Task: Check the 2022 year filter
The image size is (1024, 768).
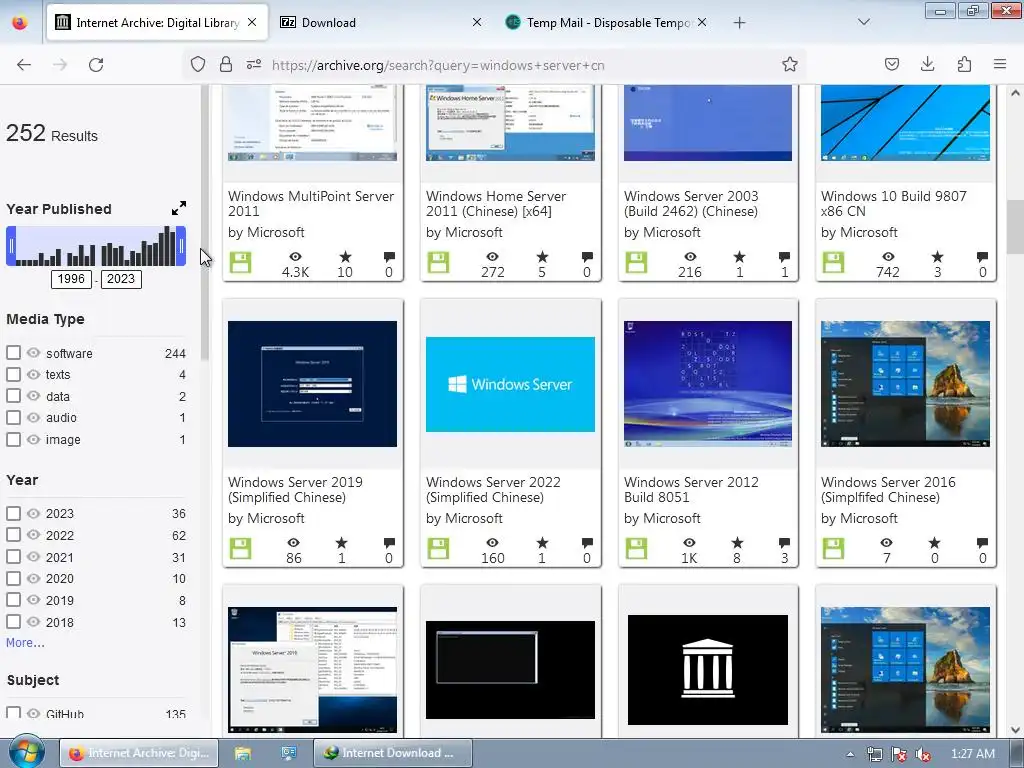Action: click(x=13, y=535)
